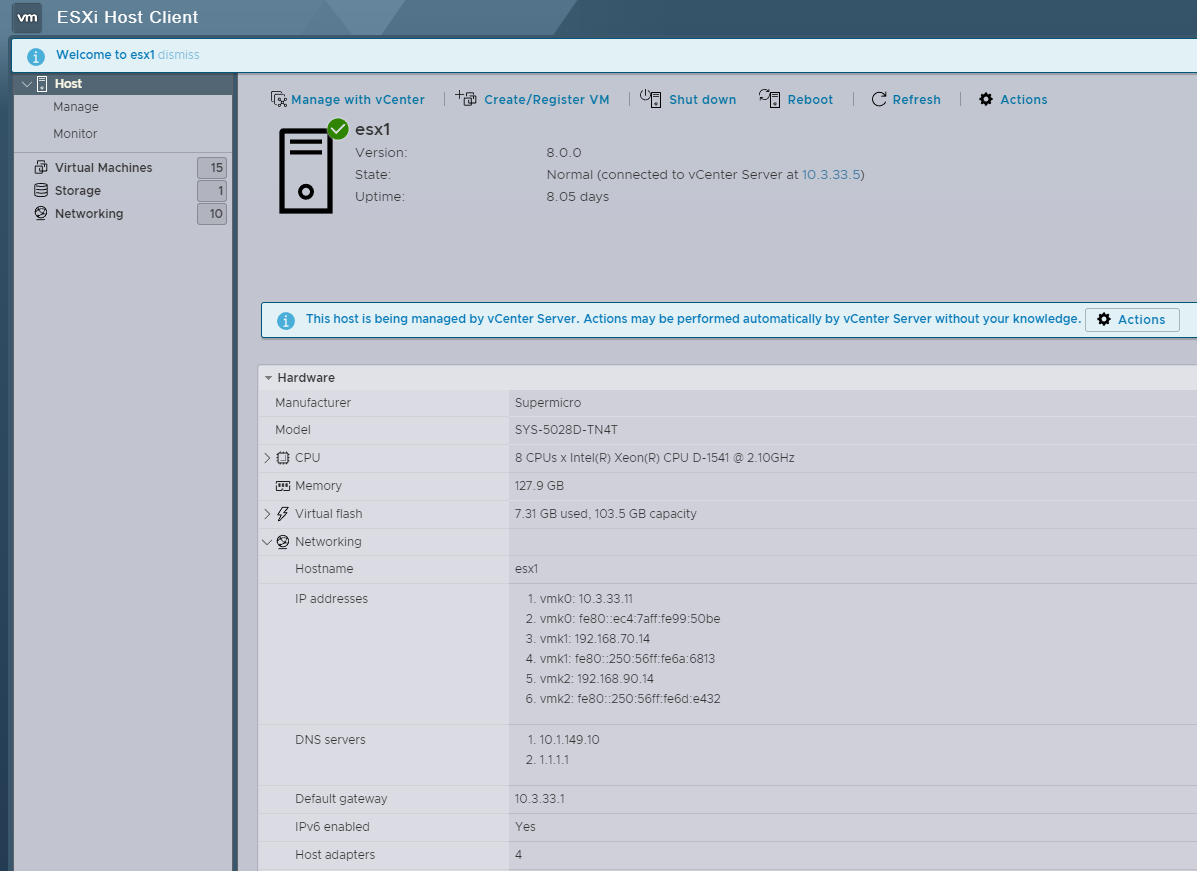Open Storage in the navigator
The image size is (1197, 871).
tap(77, 191)
